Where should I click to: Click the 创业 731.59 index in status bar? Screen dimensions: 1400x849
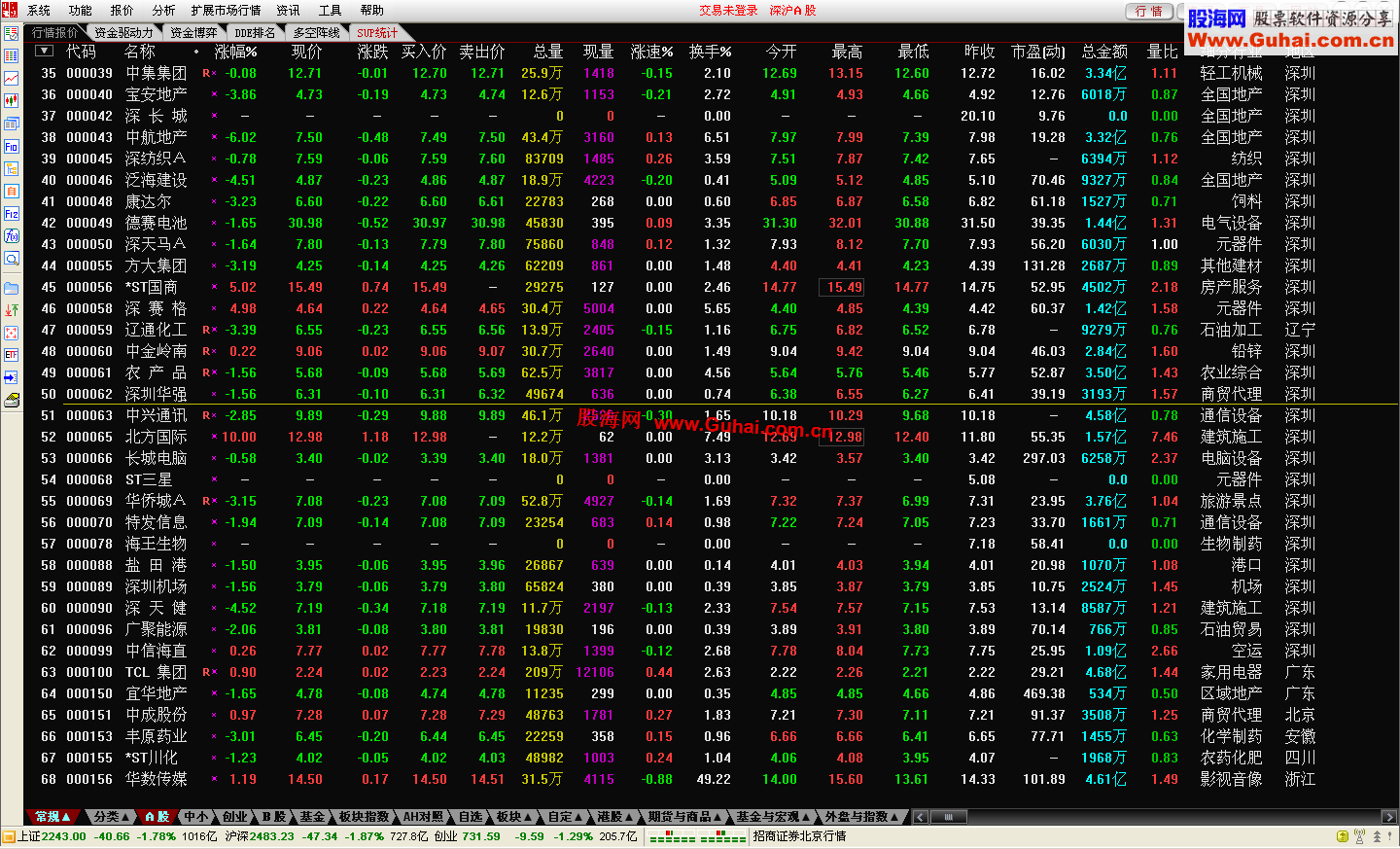468,836
